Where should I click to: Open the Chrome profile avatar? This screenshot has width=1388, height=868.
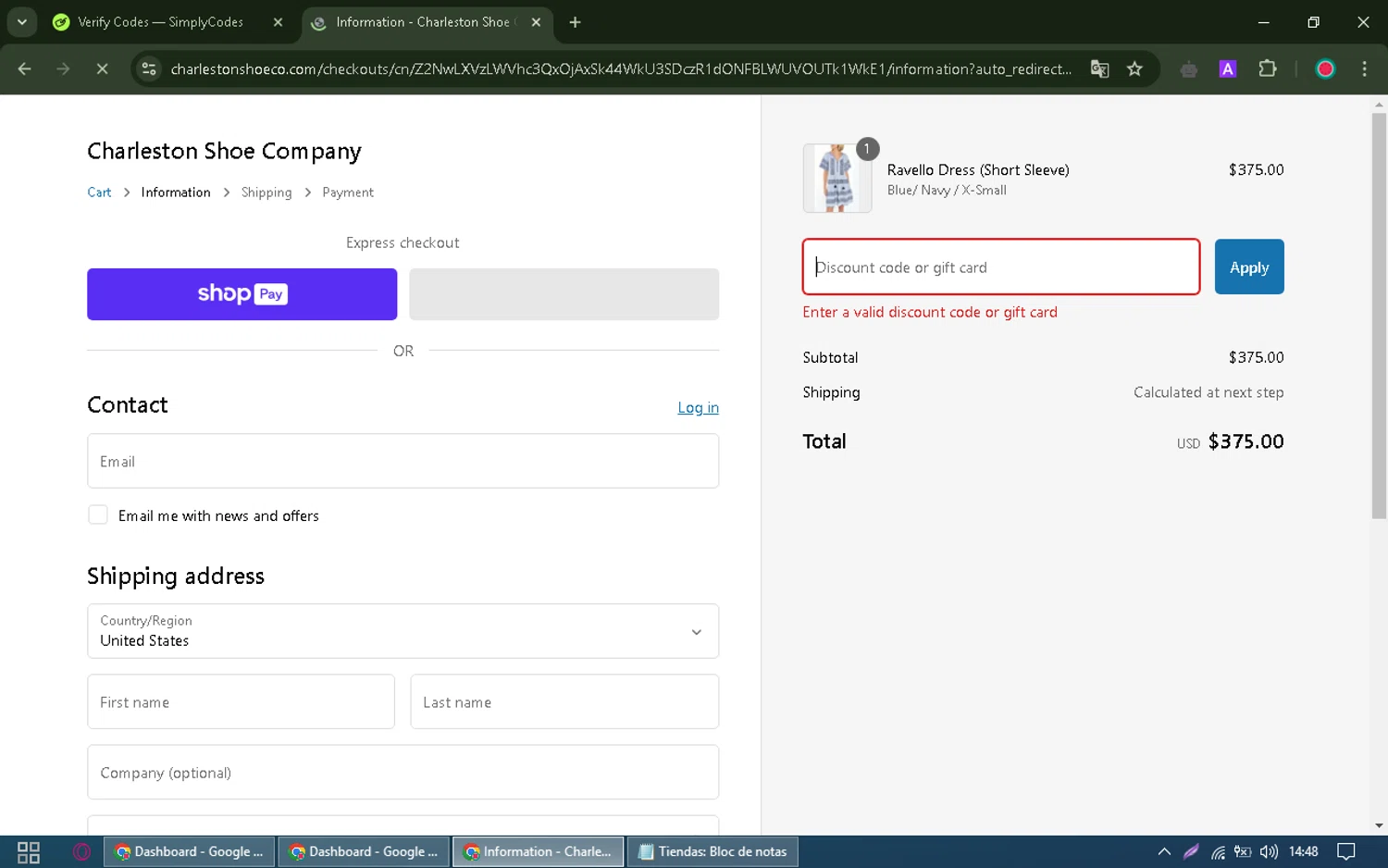tap(1325, 69)
